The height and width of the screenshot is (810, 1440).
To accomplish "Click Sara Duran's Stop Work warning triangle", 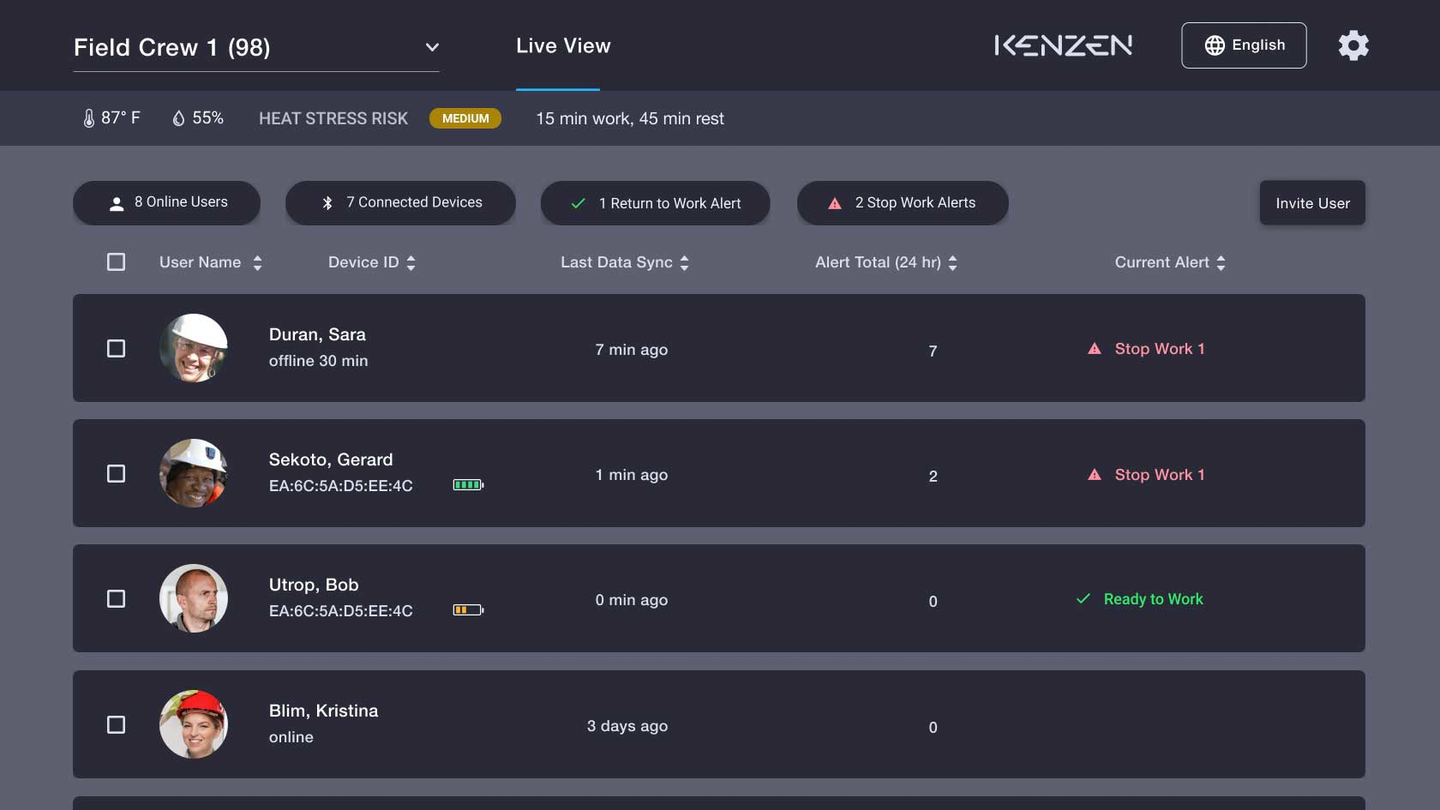I will pyautogui.click(x=1094, y=349).
